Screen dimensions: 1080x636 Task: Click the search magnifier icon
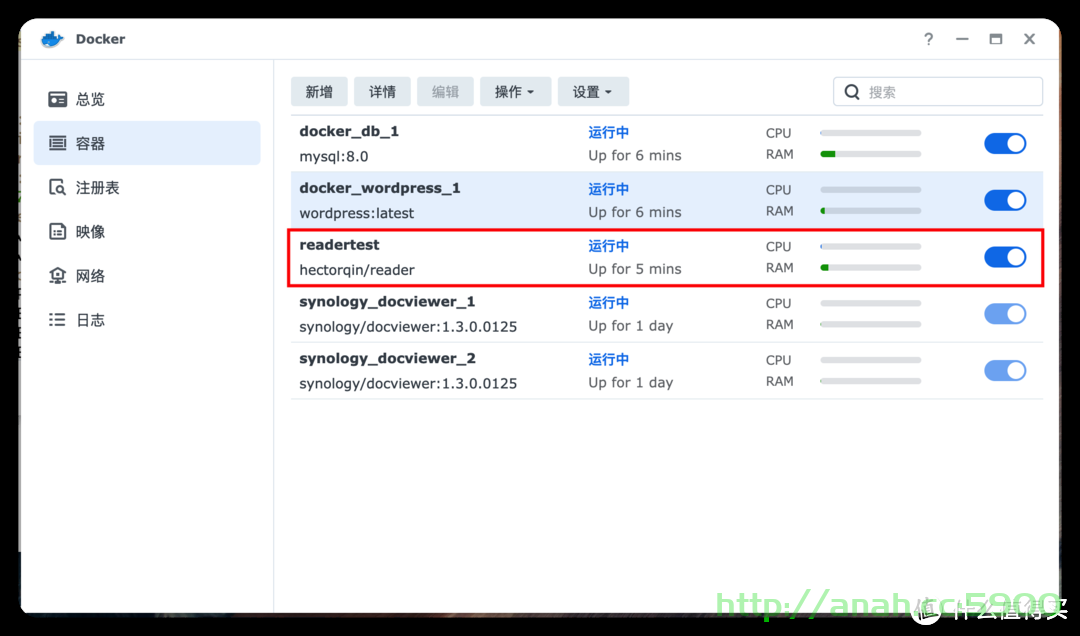tap(852, 92)
